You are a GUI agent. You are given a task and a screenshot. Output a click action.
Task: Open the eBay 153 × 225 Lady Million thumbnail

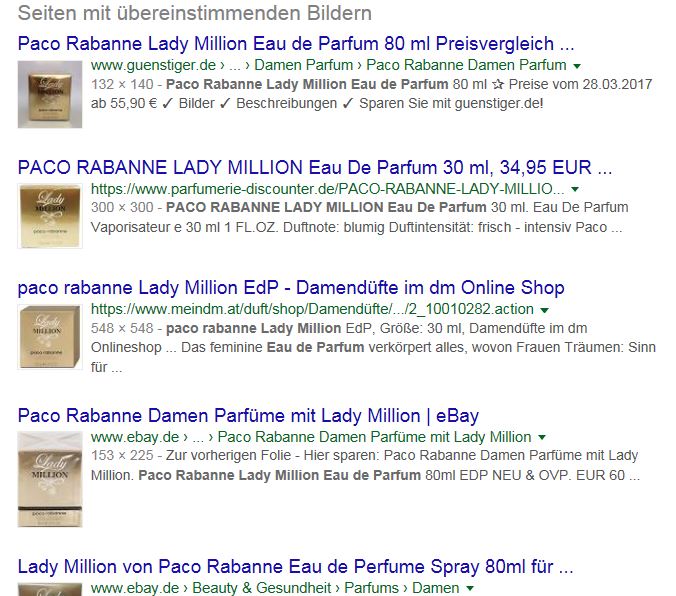click(50, 480)
